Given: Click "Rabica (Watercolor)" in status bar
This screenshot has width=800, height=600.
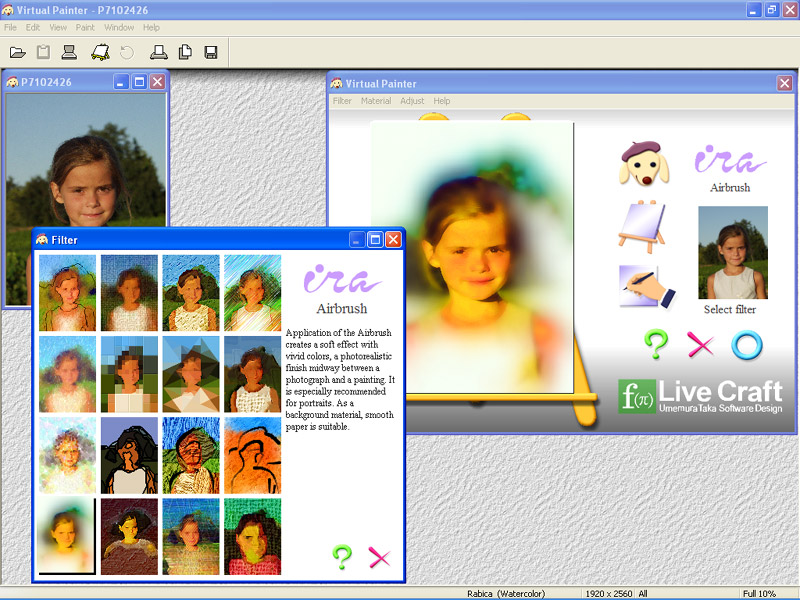Looking at the screenshot, I should tap(506, 593).
